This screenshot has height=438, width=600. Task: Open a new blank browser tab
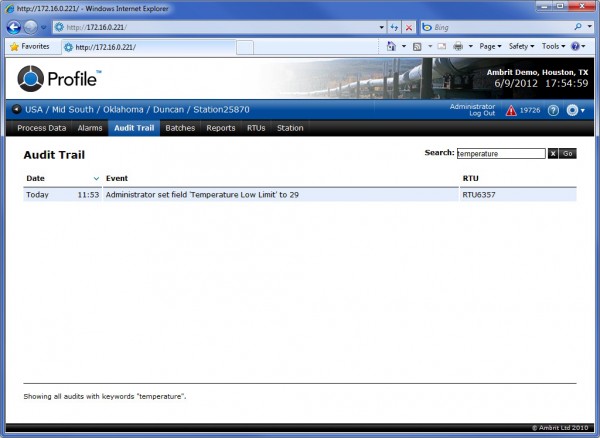click(245, 48)
